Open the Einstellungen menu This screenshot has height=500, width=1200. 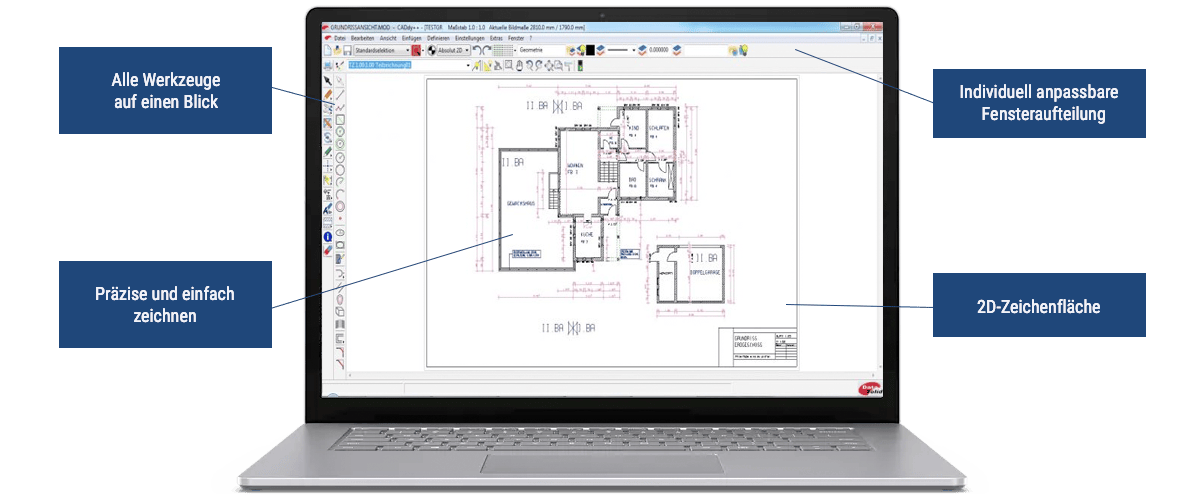469,37
